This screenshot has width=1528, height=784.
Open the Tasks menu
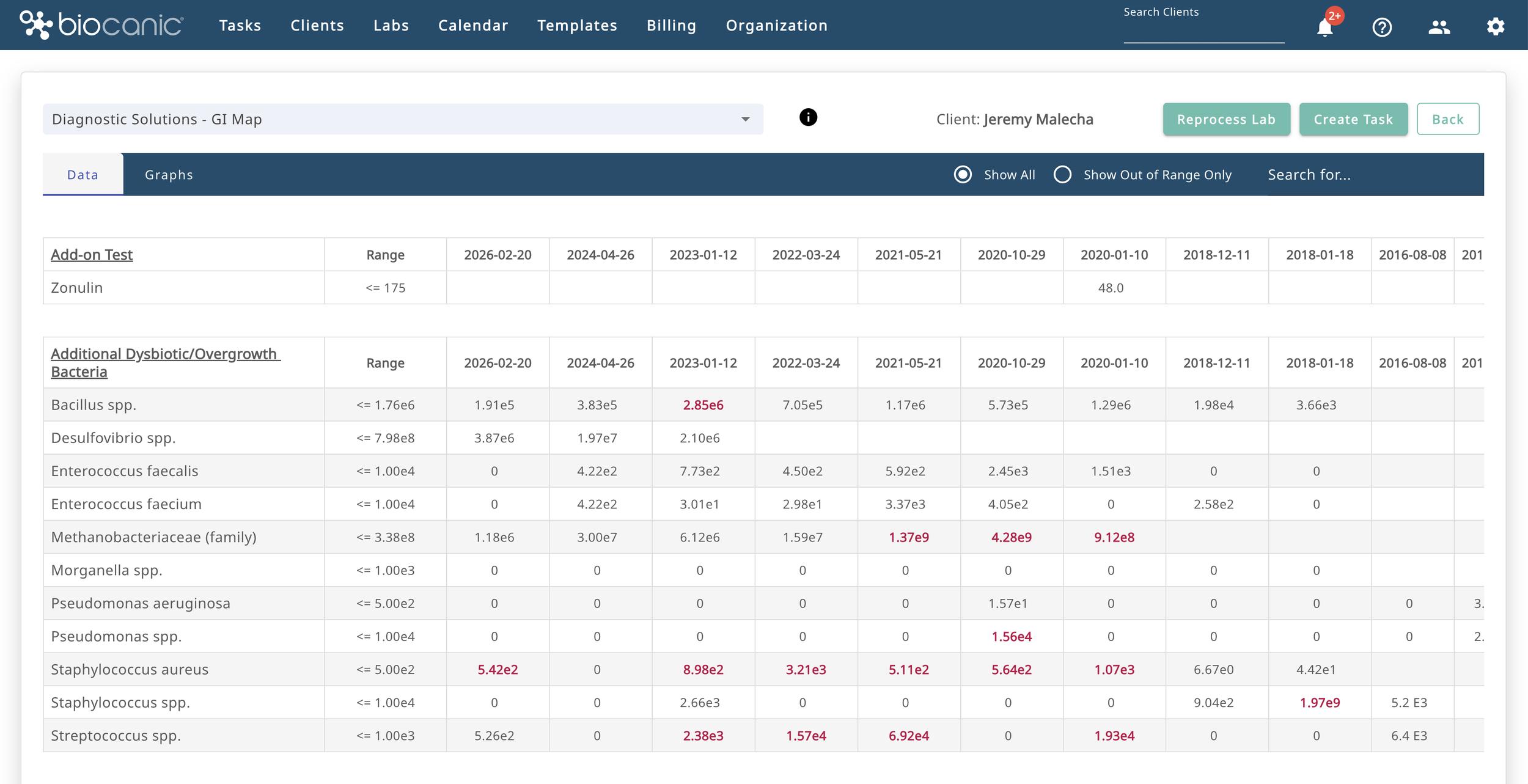pyautogui.click(x=240, y=26)
